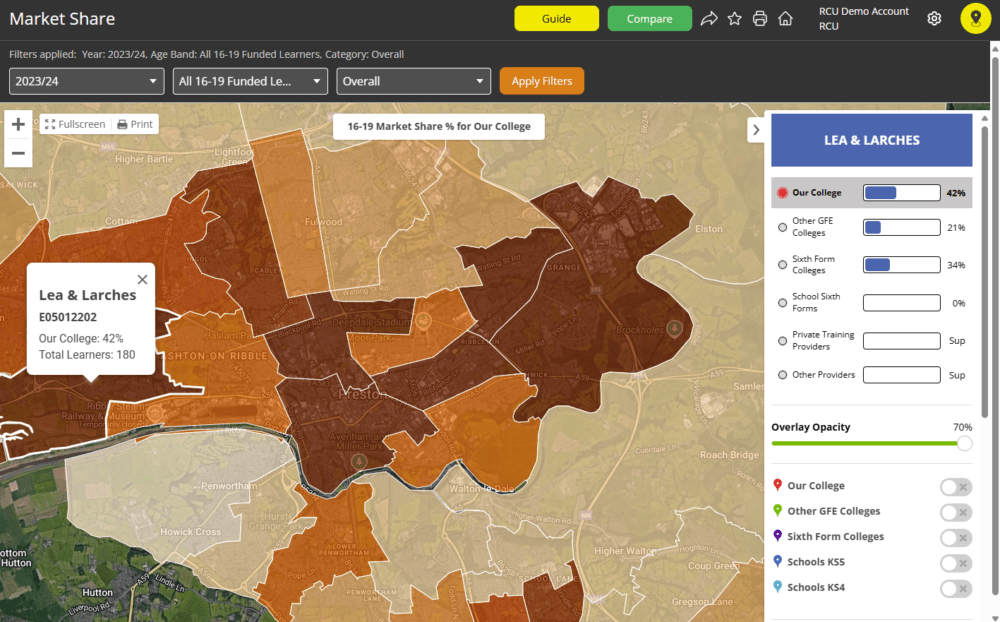
Task: Click the print icon in header
Action: tap(760, 19)
